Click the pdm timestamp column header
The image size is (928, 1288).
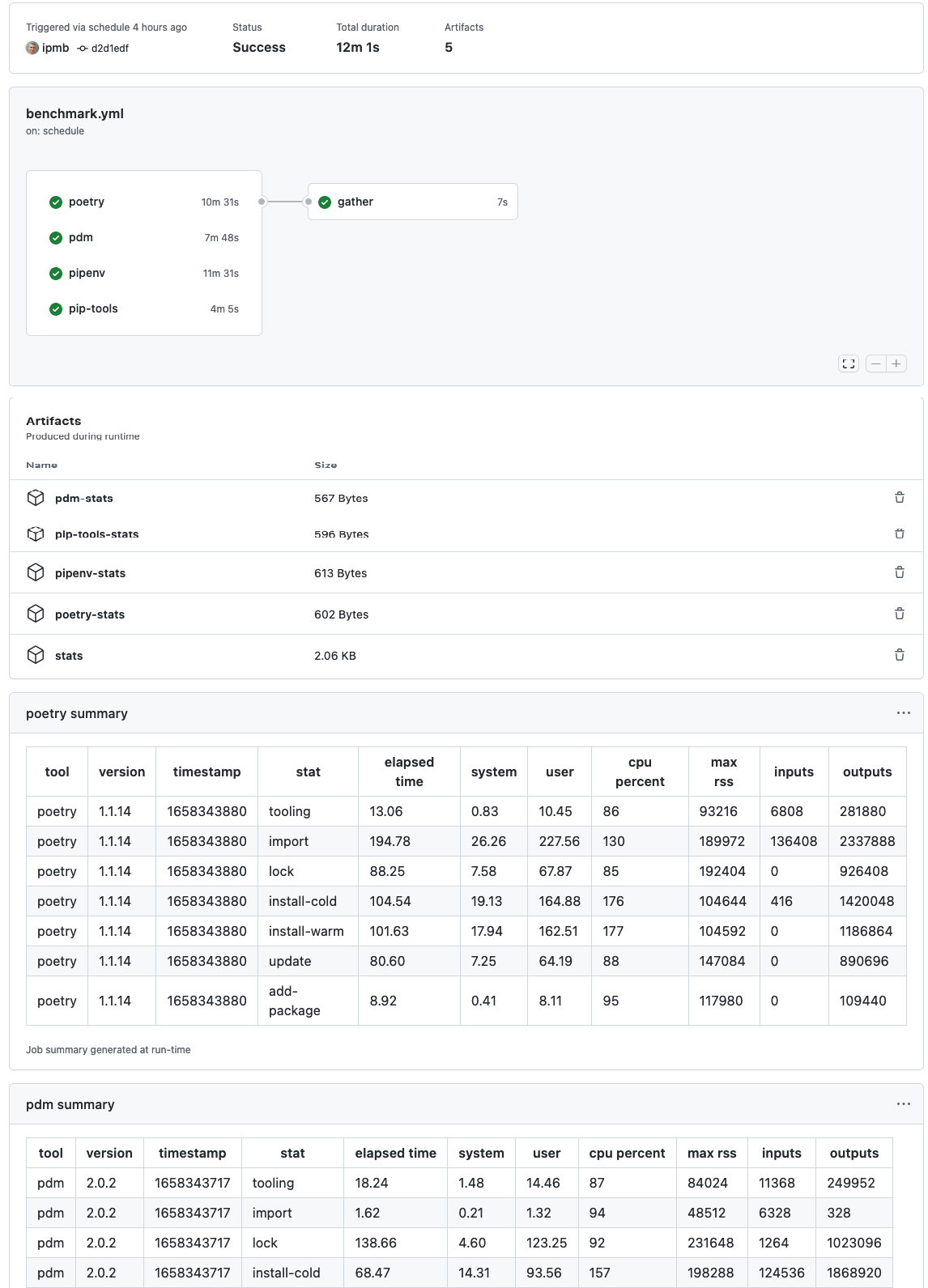[x=193, y=1153]
